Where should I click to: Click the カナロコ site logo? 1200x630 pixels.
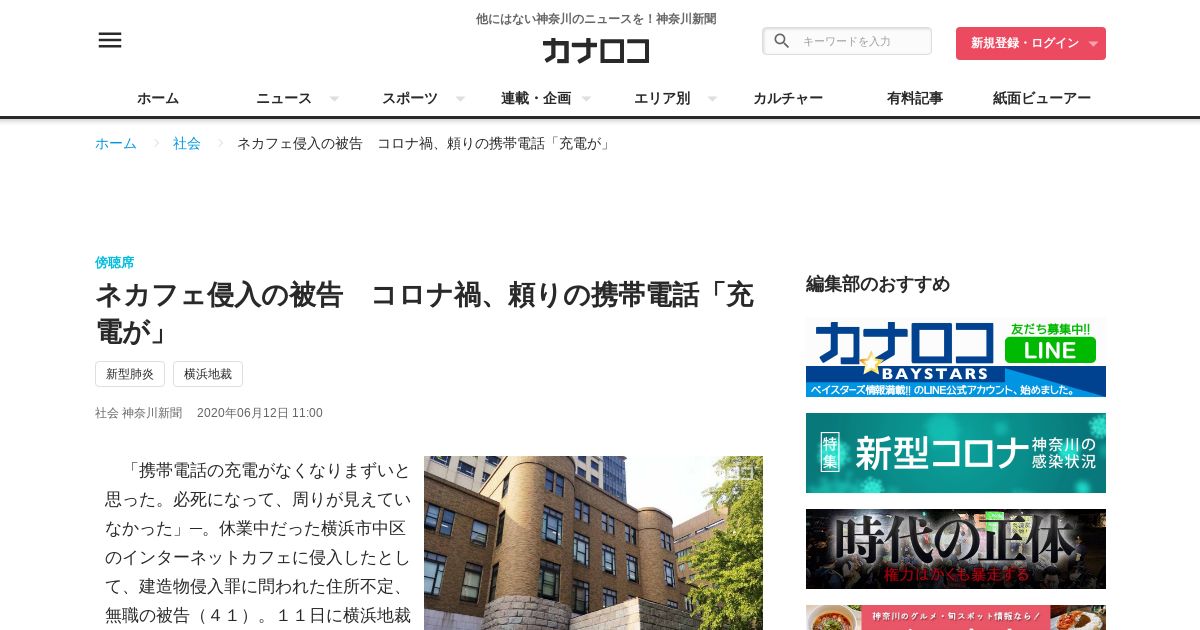click(596, 50)
